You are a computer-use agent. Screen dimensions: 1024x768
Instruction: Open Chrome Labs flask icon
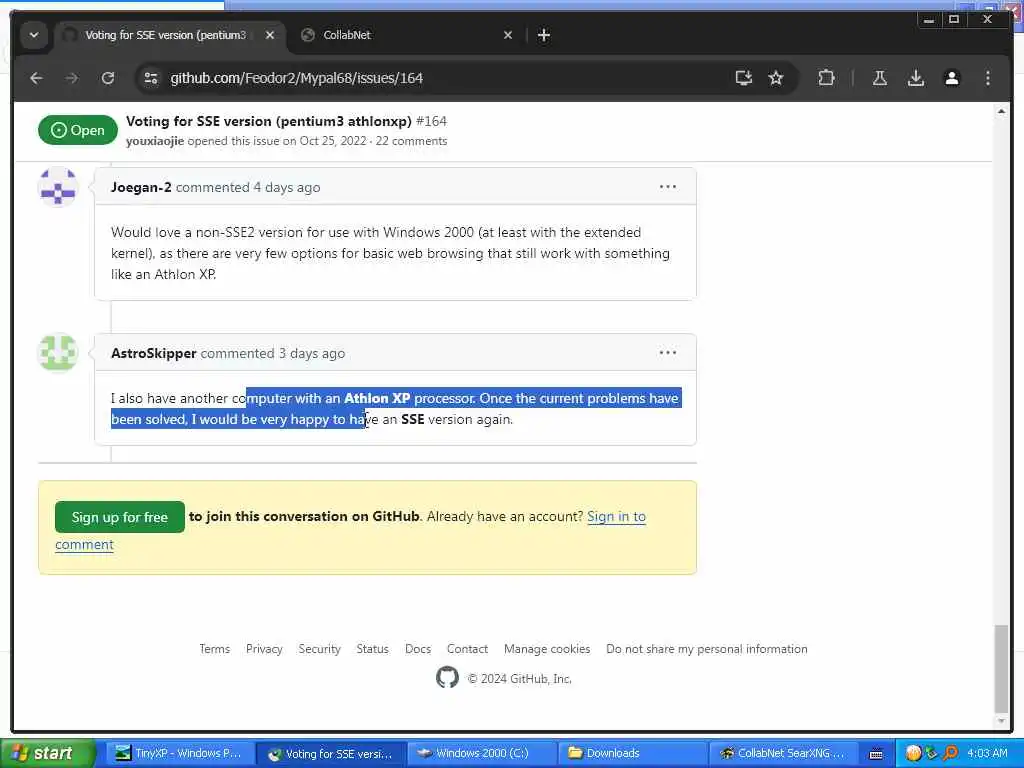[880, 78]
